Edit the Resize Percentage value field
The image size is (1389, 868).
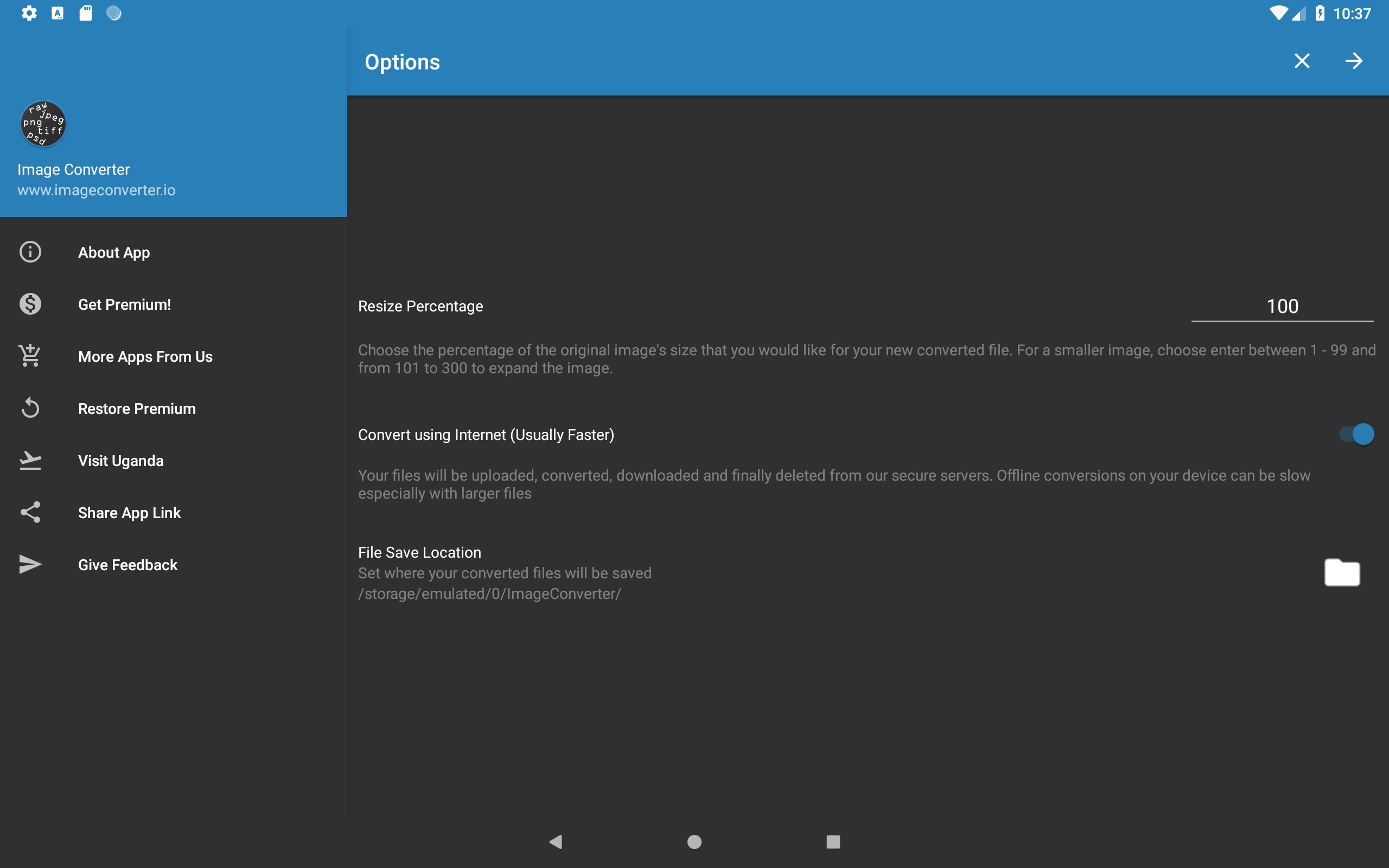tap(1282, 307)
